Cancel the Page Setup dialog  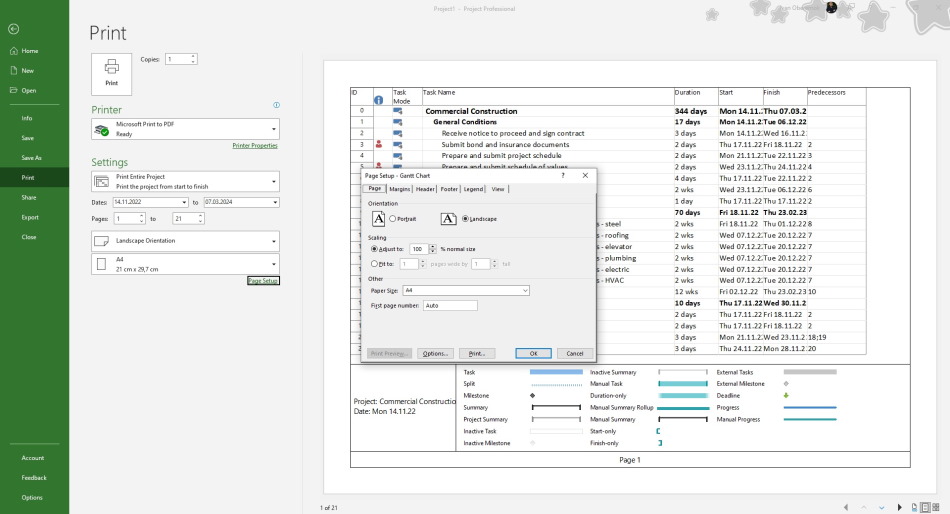(574, 353)
